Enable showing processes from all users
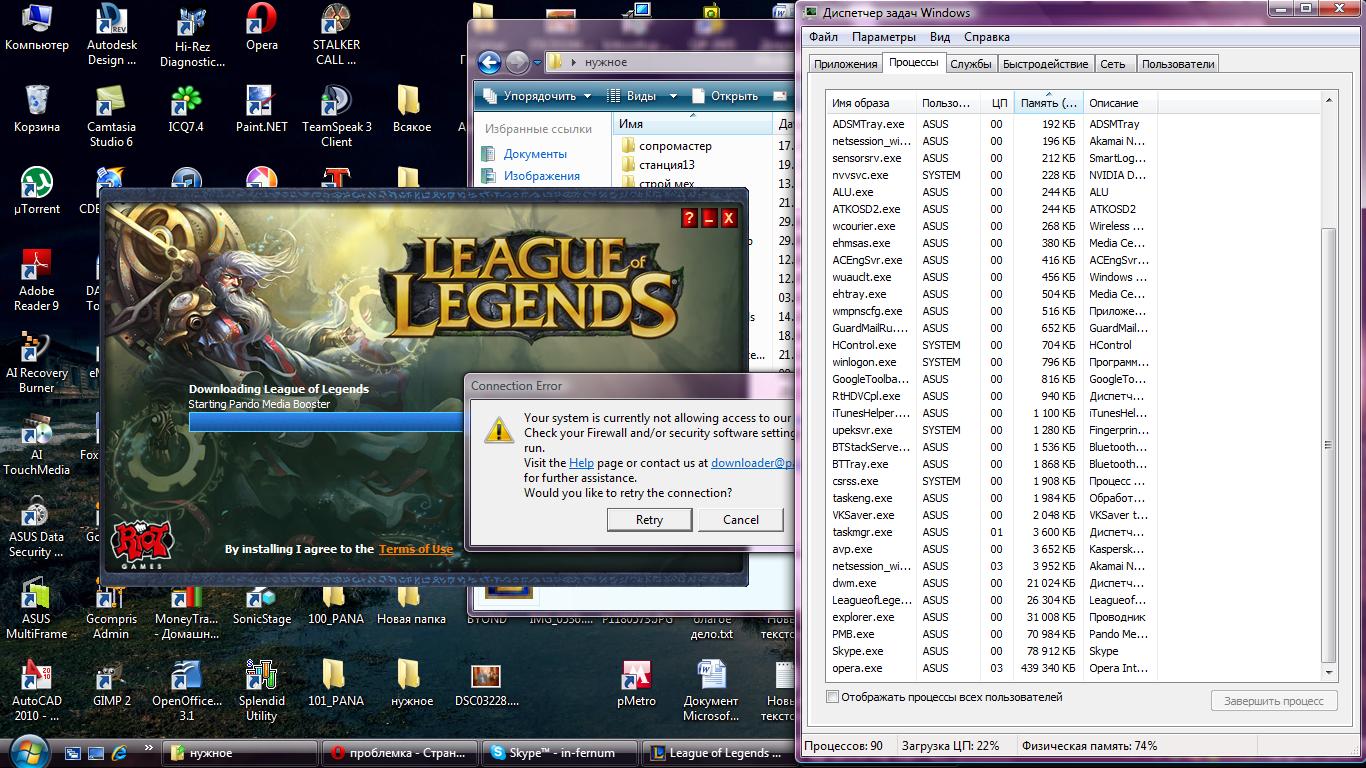This screenshot has height=768, width=1366. 833,697
